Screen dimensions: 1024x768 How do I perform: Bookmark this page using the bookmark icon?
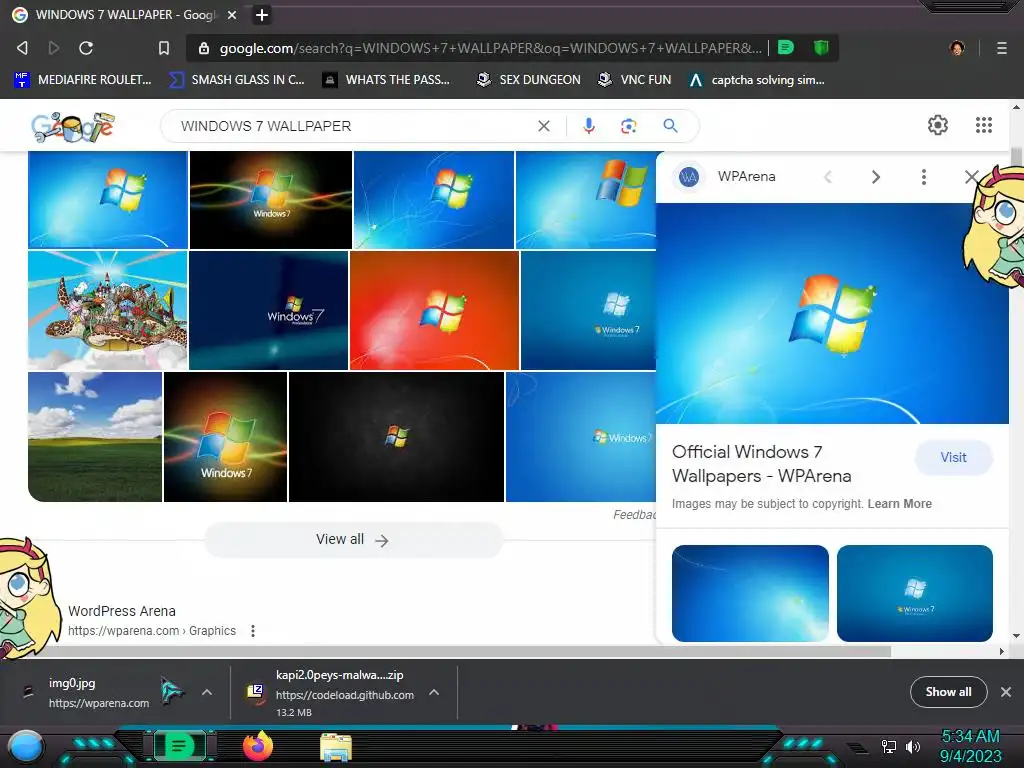coord(164,48)
